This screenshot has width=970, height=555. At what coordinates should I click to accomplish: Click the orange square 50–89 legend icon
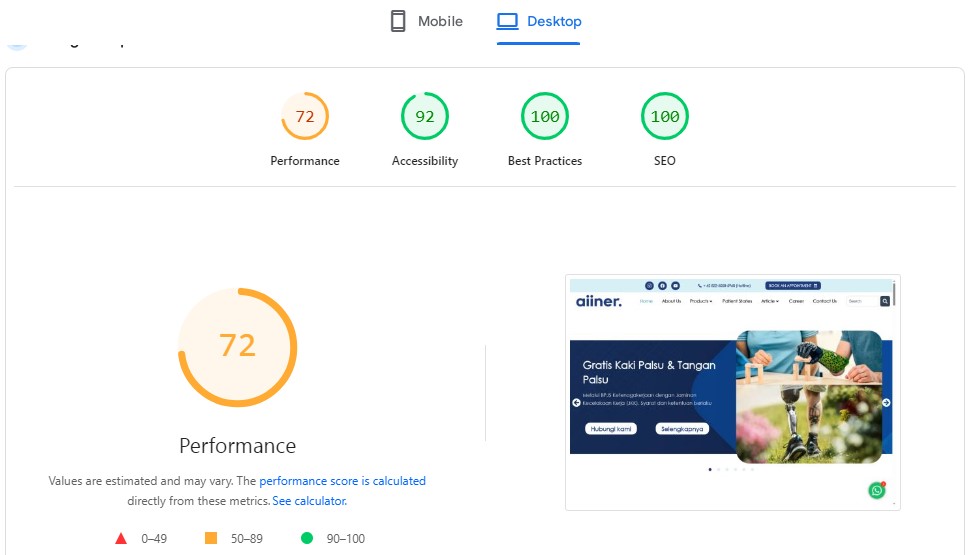coord(211,538)
